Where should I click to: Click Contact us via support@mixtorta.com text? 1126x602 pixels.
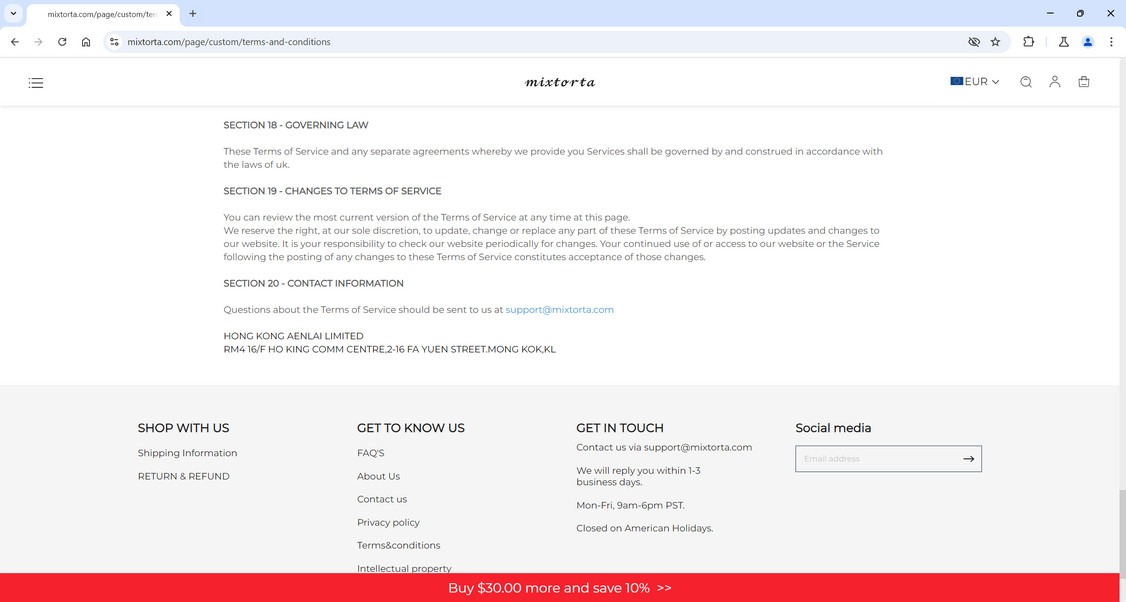(664, 448)
